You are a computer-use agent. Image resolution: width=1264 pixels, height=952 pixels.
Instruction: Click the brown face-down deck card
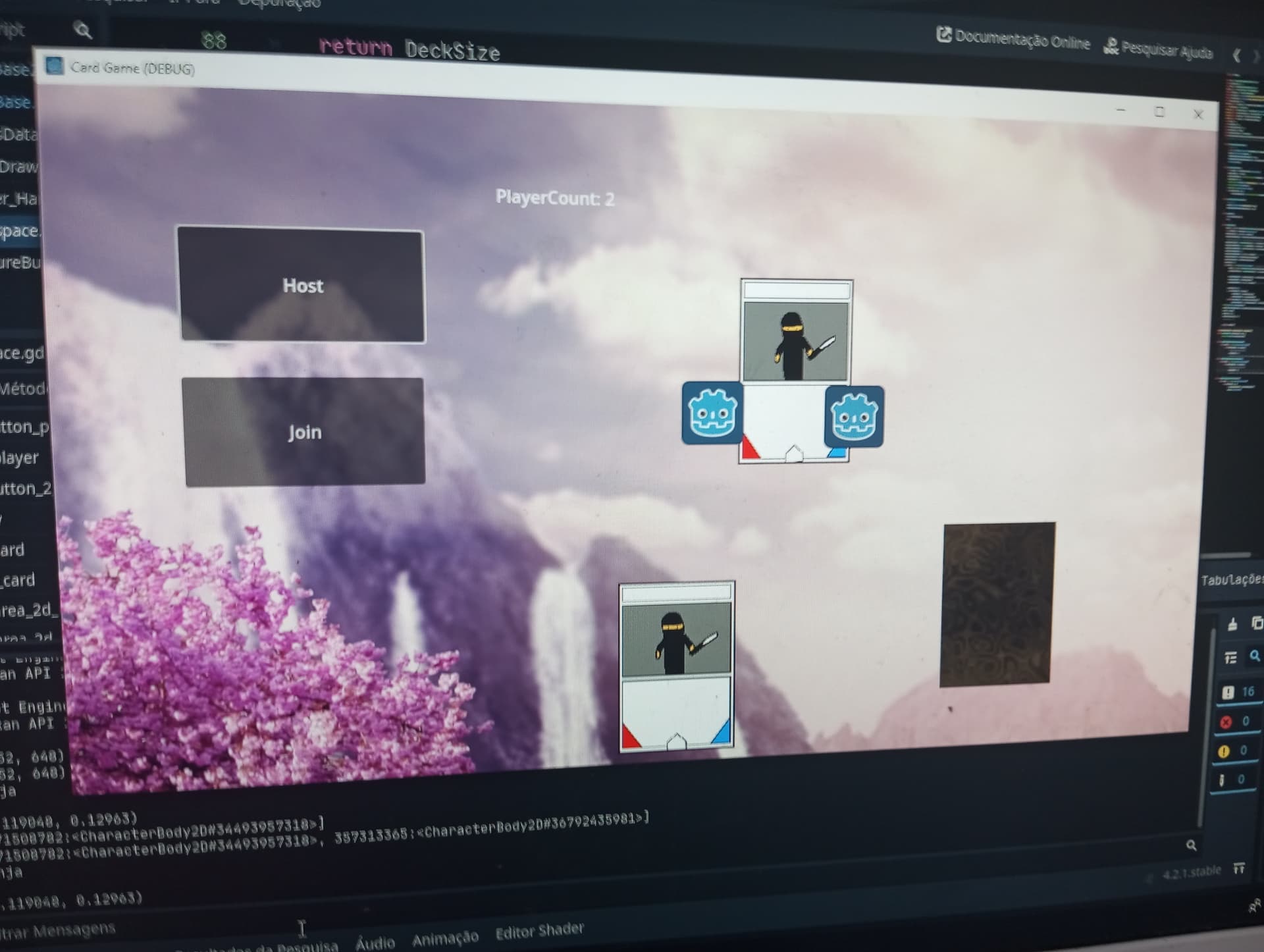click(997, 604)
